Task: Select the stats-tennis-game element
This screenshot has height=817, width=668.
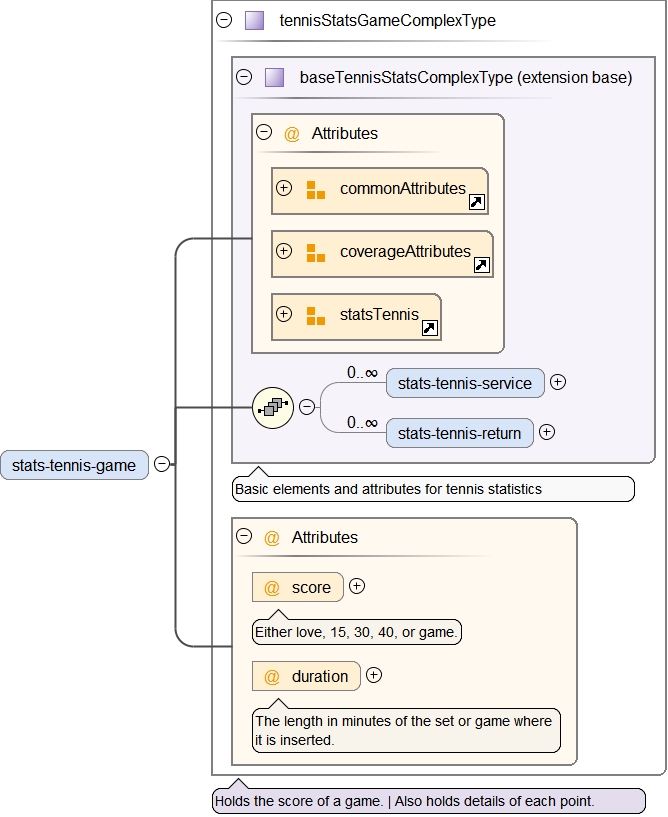Action: click(74, 465)
